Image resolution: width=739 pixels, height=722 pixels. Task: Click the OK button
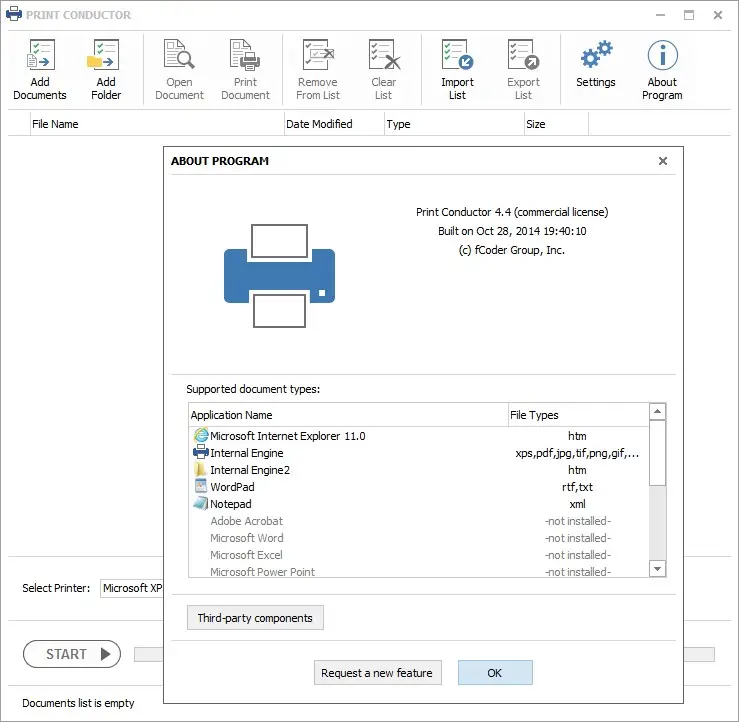(x=495, y=673)
